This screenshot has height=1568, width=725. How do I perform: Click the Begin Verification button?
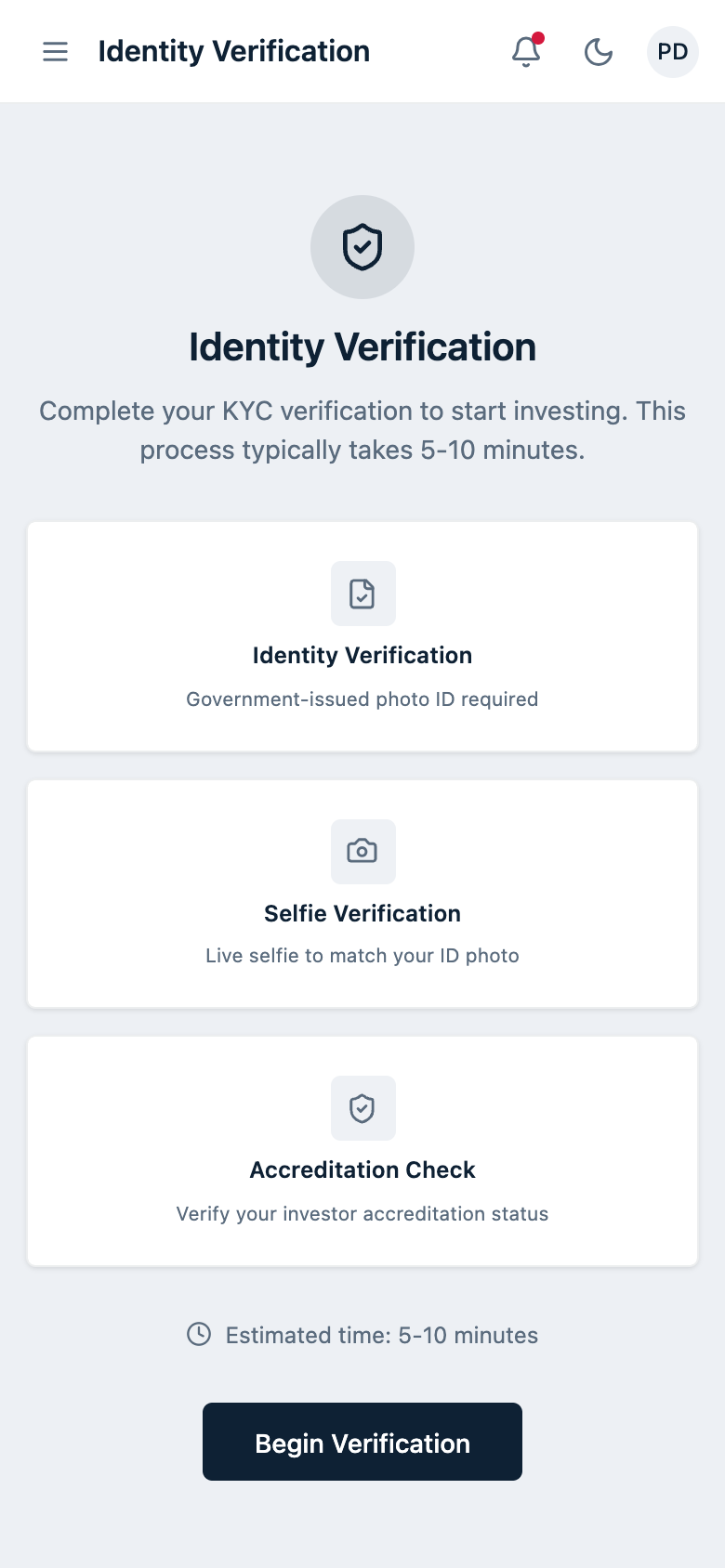[362, 1442]
